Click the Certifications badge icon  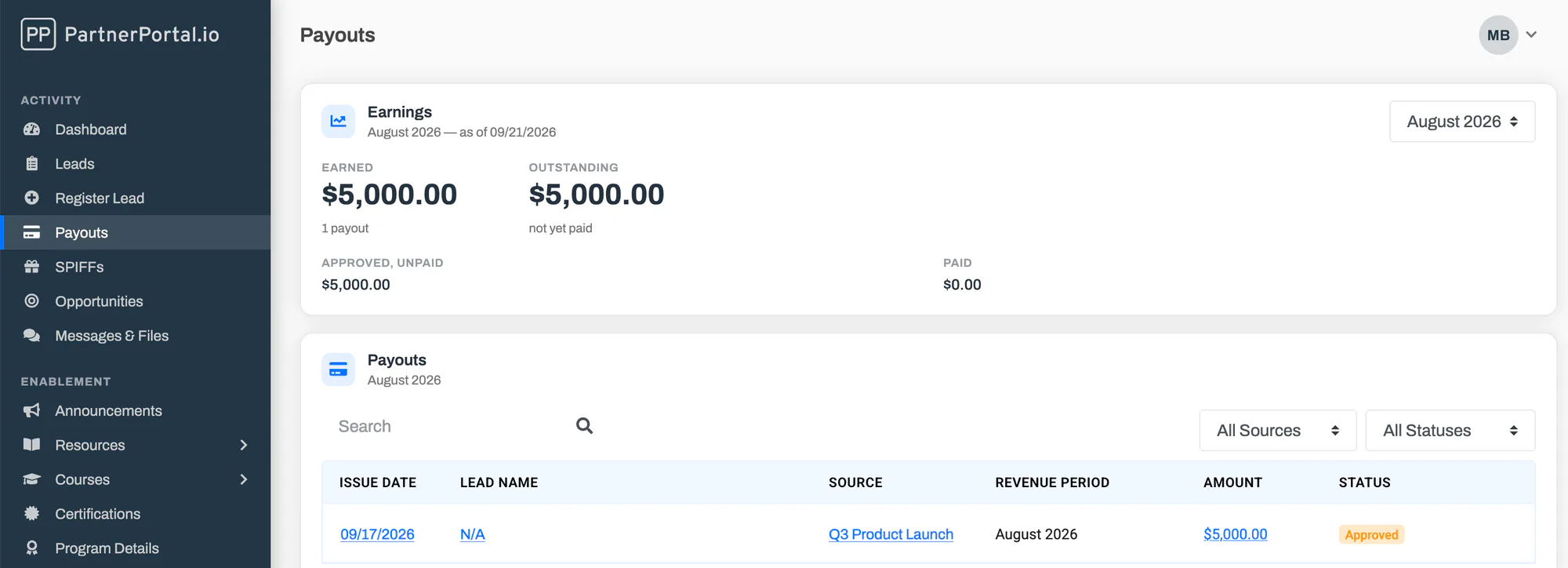[31, 513]
